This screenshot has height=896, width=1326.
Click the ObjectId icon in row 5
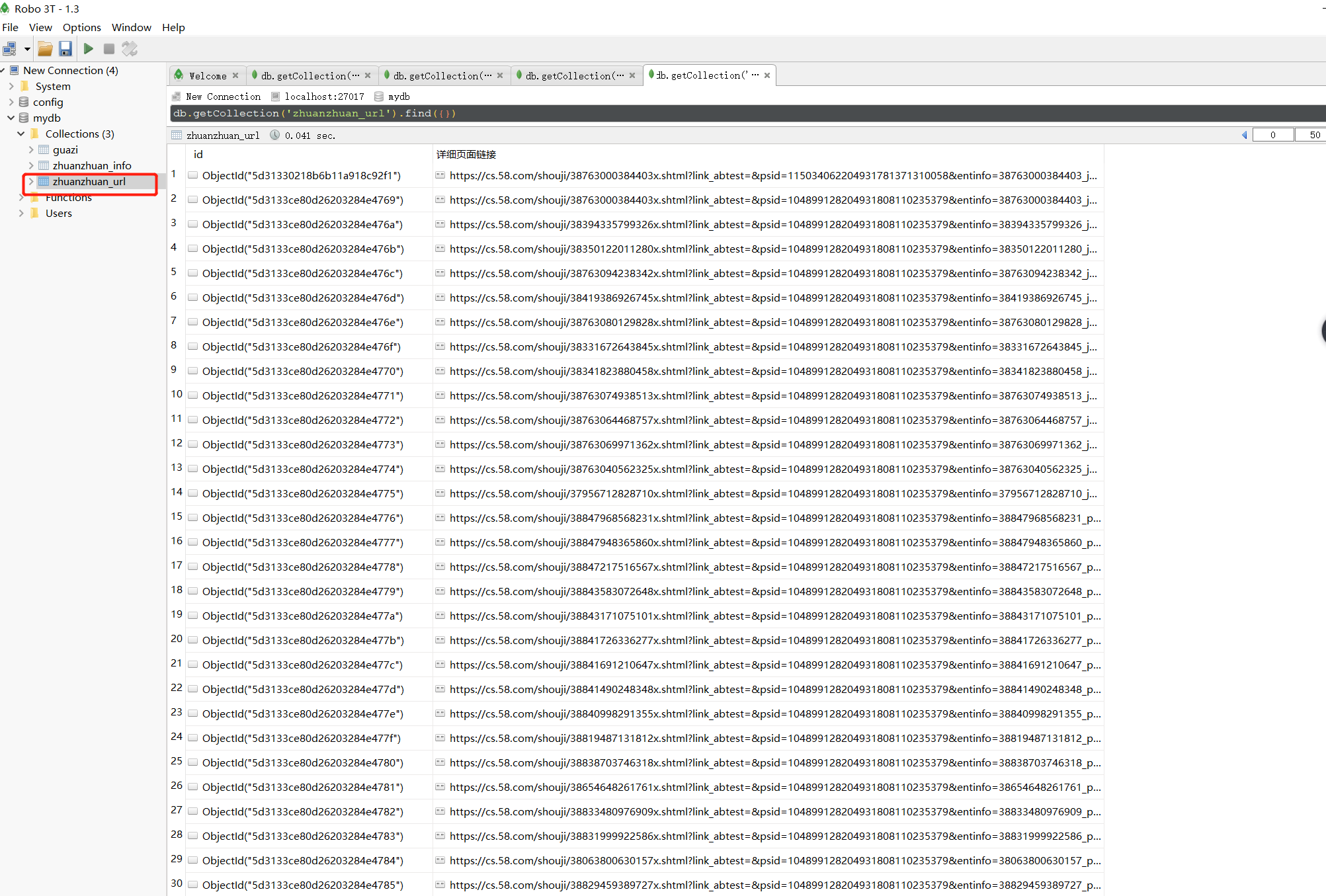tap(193, 273)
